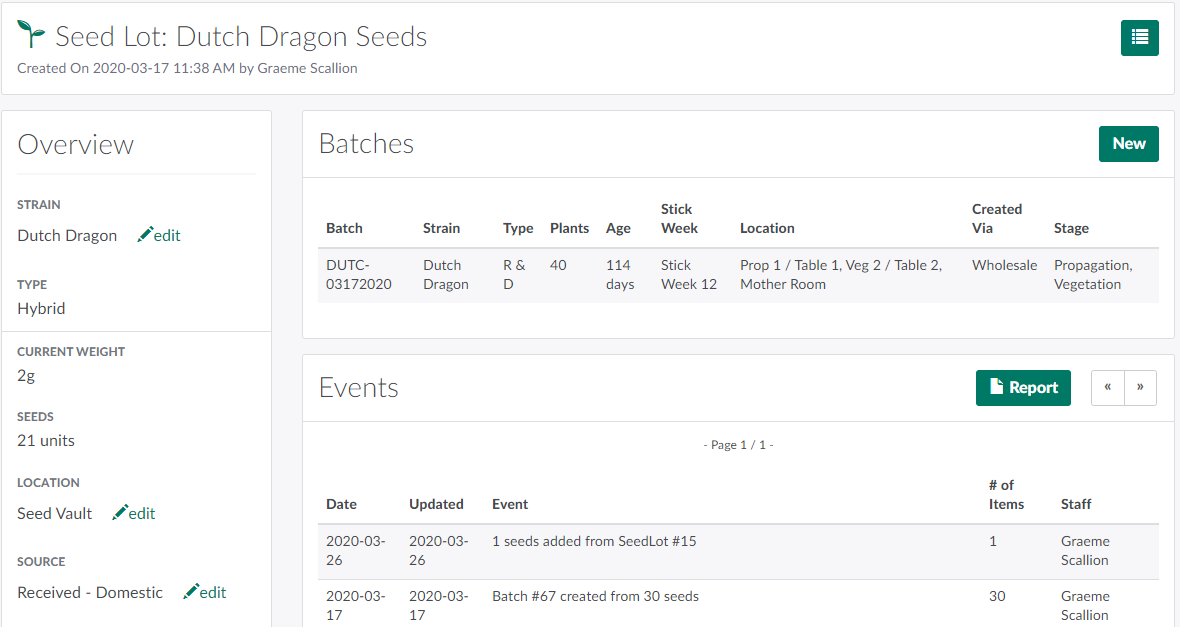Click the Stage column header
This screenshot has width=1180, height=627.
point(1071,228)
